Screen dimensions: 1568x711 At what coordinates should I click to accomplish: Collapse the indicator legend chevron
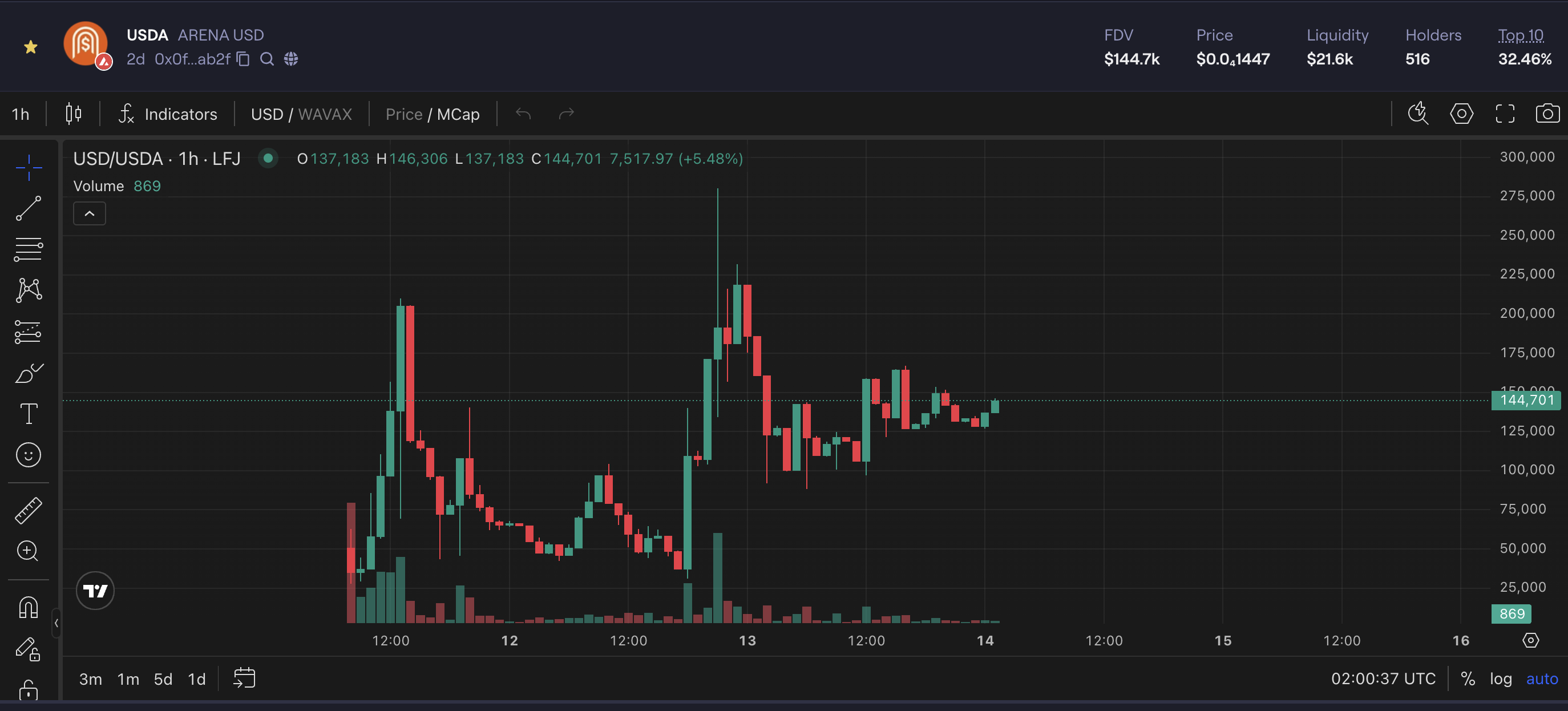90,213
